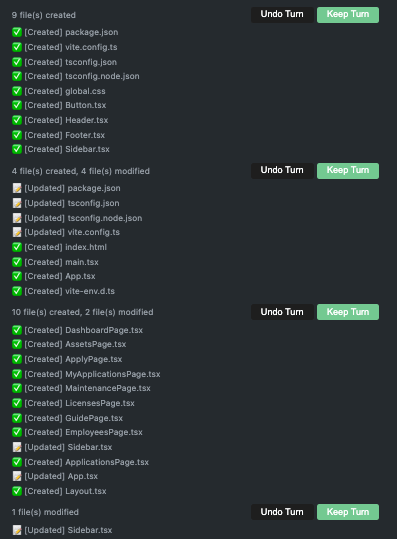Image resolution: width=397 pixels, height=539 pixels.
Task: Click the green check next to LicensesPage.tsx
Action: pyautogui.click(x=17, y=403)
